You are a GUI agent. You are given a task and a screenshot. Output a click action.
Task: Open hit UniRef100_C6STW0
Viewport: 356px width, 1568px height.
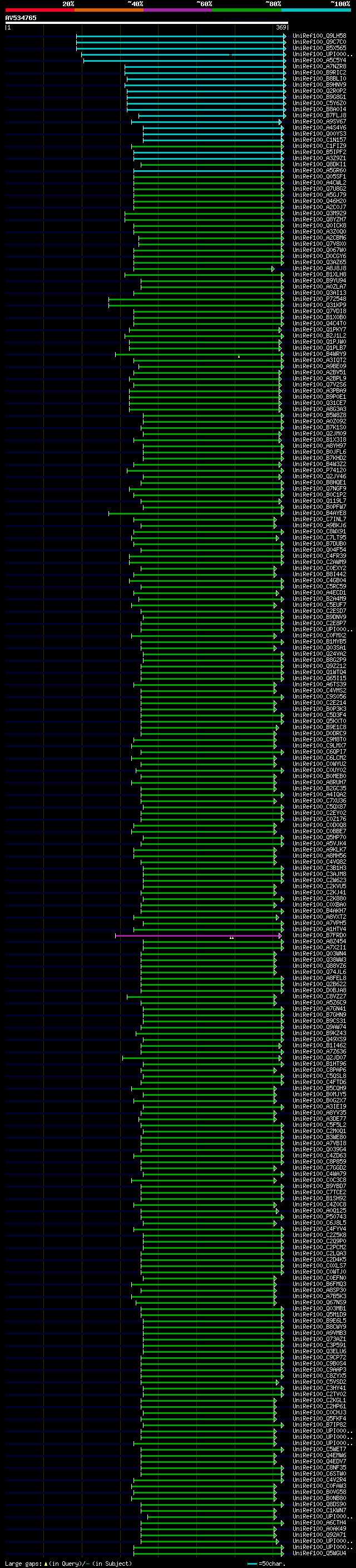click(319, 1473)
